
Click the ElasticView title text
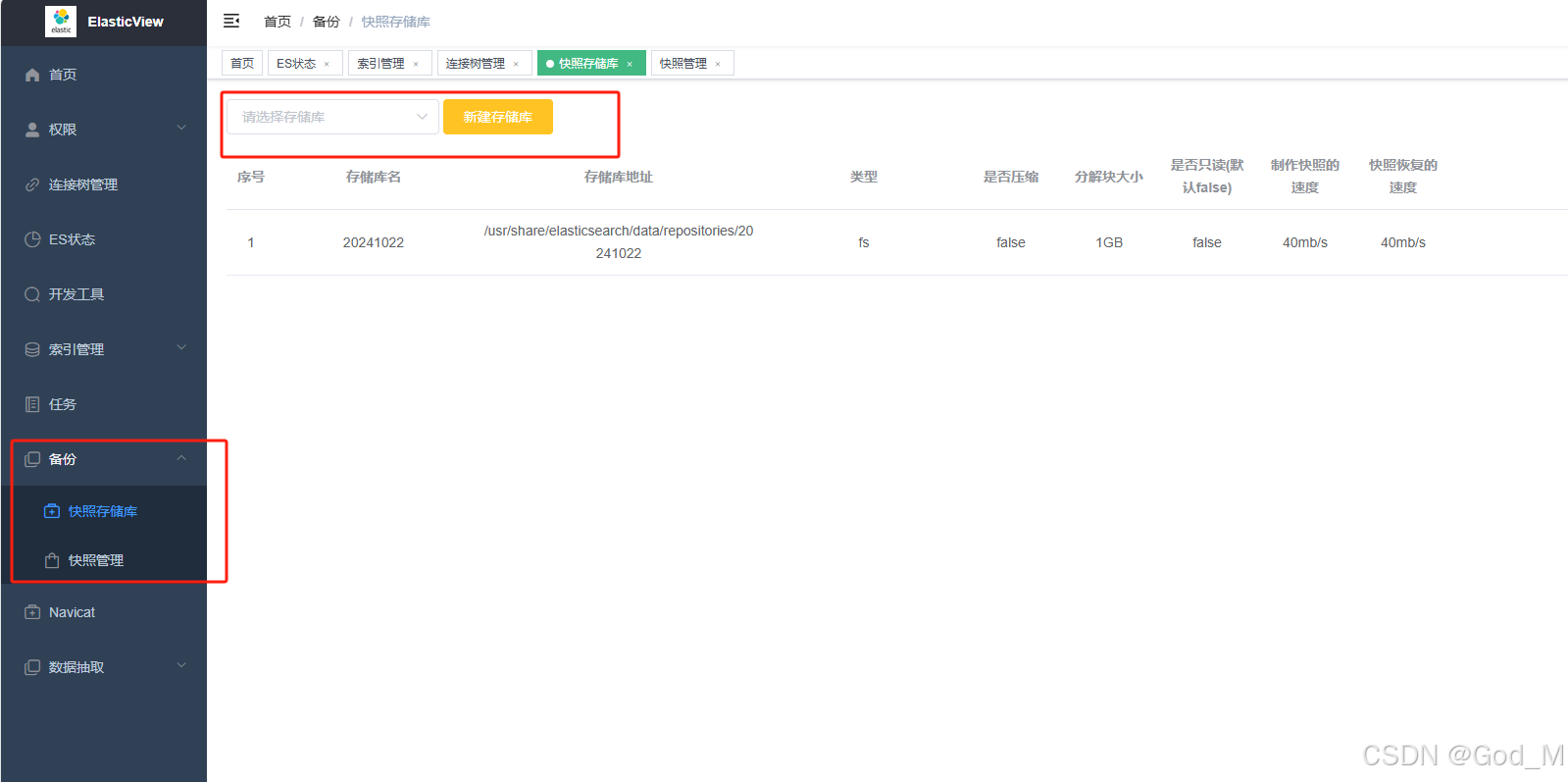(126, 22)
